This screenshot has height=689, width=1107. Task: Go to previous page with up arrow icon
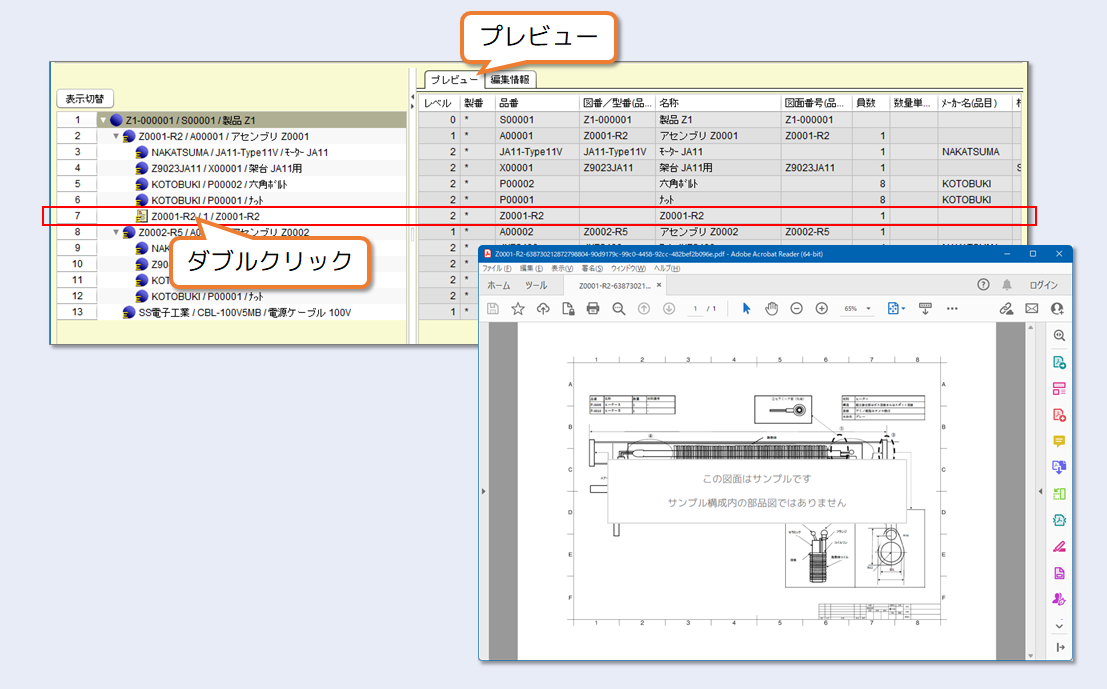[644, 308]
